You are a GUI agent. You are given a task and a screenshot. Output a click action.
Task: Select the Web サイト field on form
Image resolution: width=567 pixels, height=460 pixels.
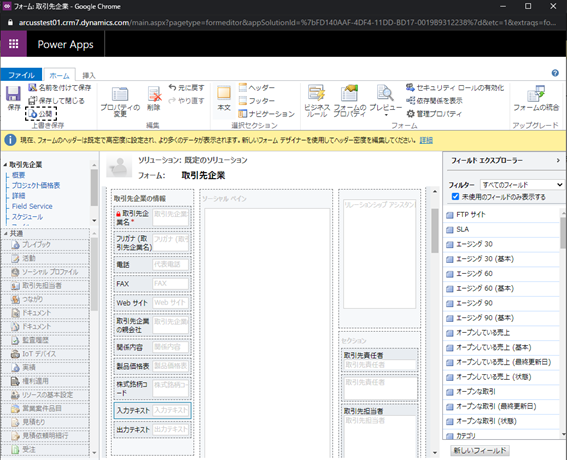click(x=152, y=303)
